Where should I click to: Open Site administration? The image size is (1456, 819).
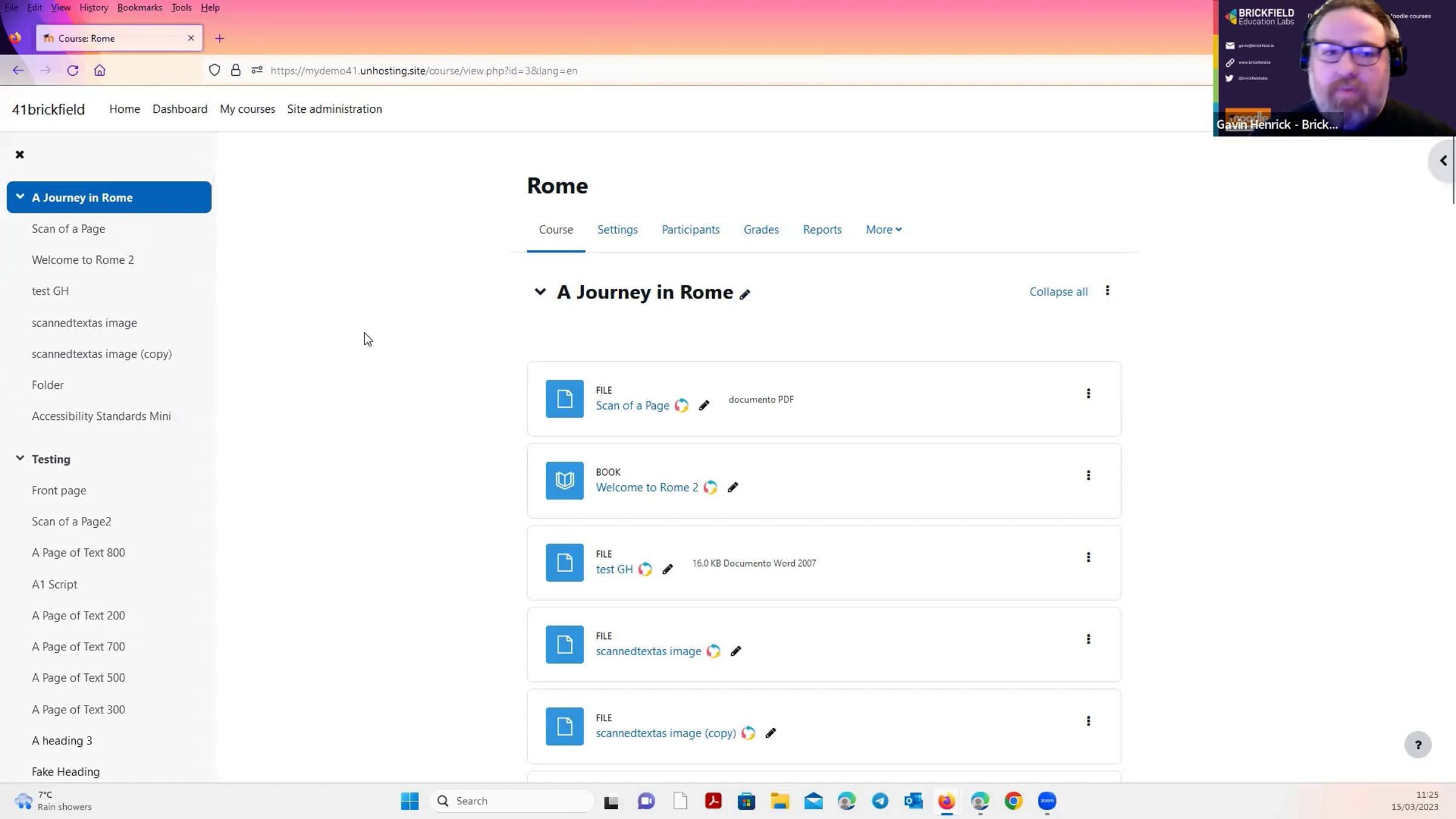click(x=334, y=109)
